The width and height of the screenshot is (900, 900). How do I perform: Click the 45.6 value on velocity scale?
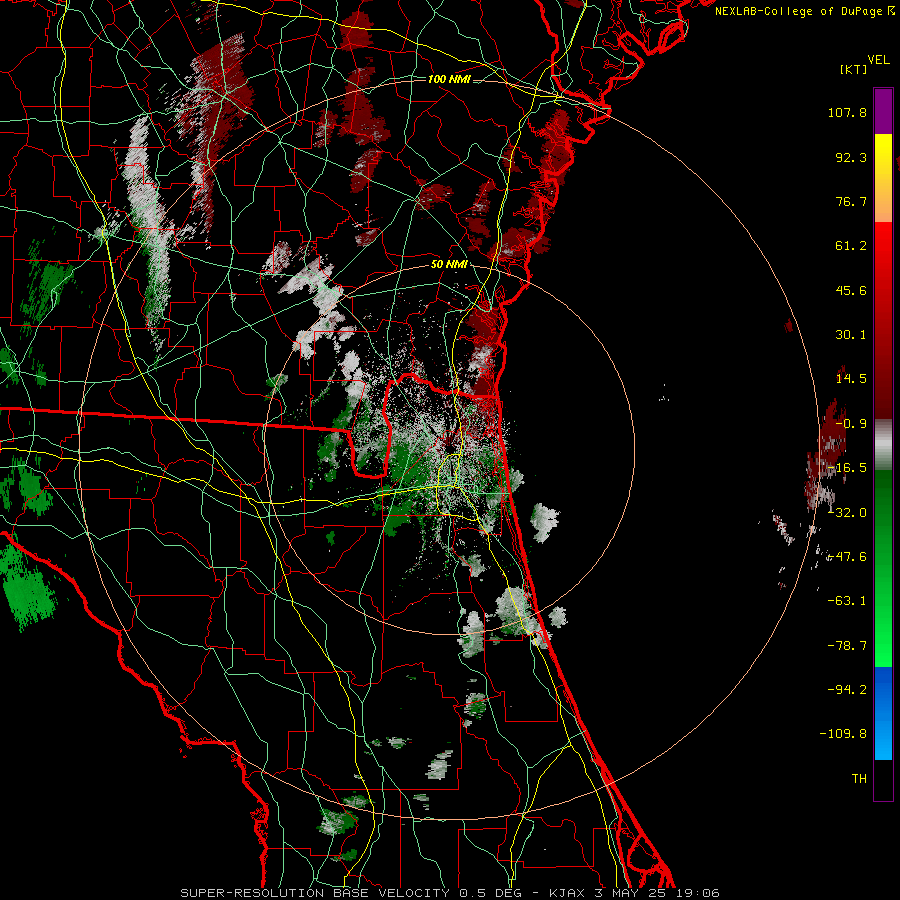(x=851, y=290)
